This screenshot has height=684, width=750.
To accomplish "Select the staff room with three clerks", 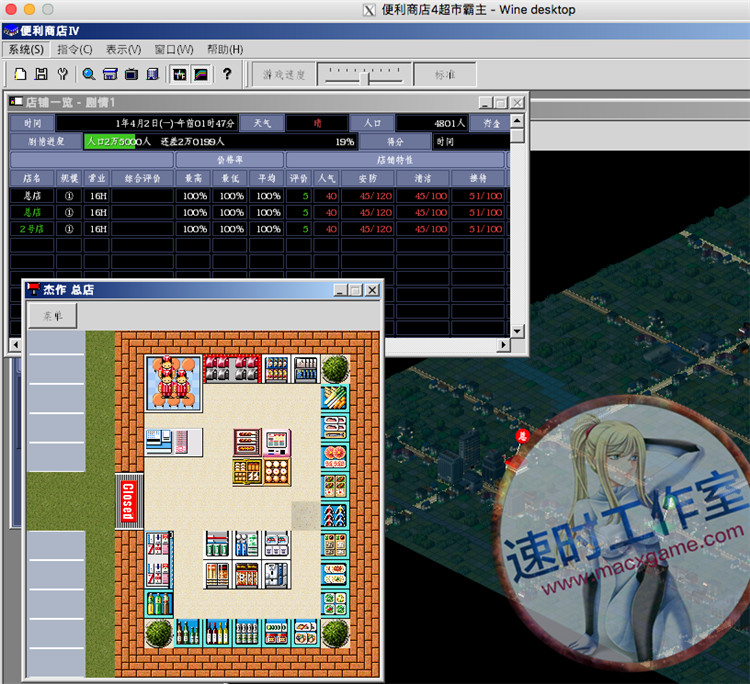I will click(174, 383).
